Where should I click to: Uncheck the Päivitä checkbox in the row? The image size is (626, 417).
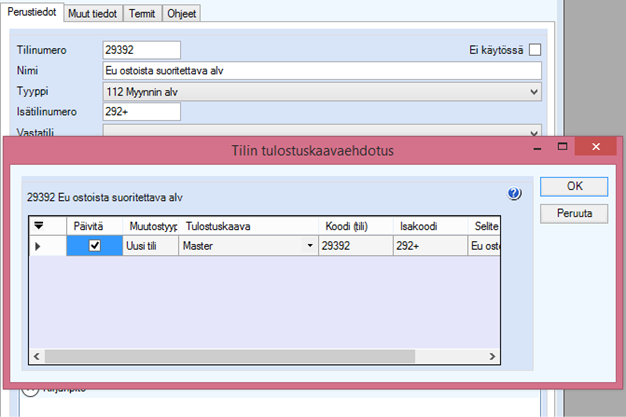tap(95, 246)
